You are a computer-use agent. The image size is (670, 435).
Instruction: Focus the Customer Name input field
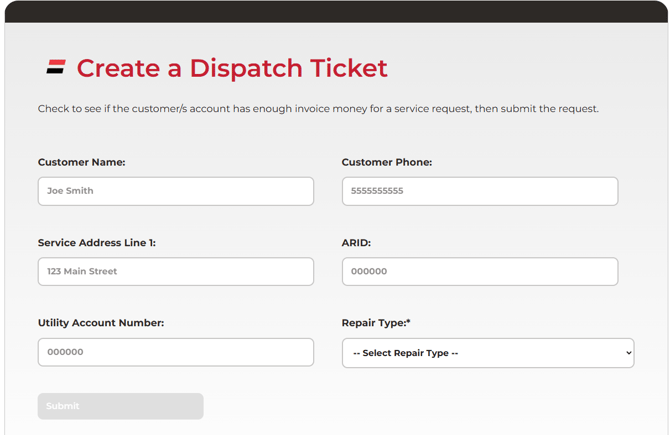pos(176,191)
